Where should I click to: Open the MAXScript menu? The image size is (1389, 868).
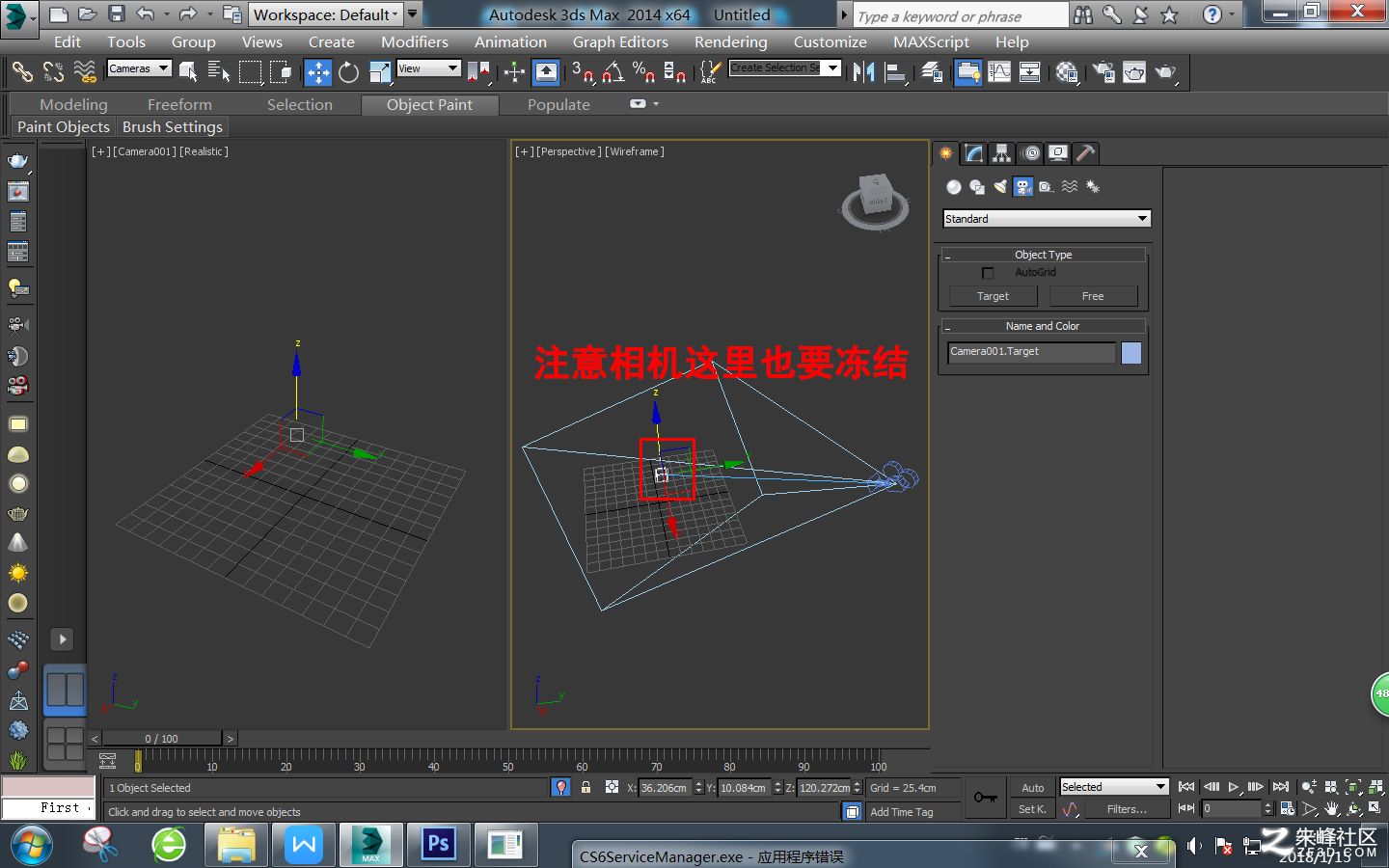pyautogui.click(x=931, y=42)
